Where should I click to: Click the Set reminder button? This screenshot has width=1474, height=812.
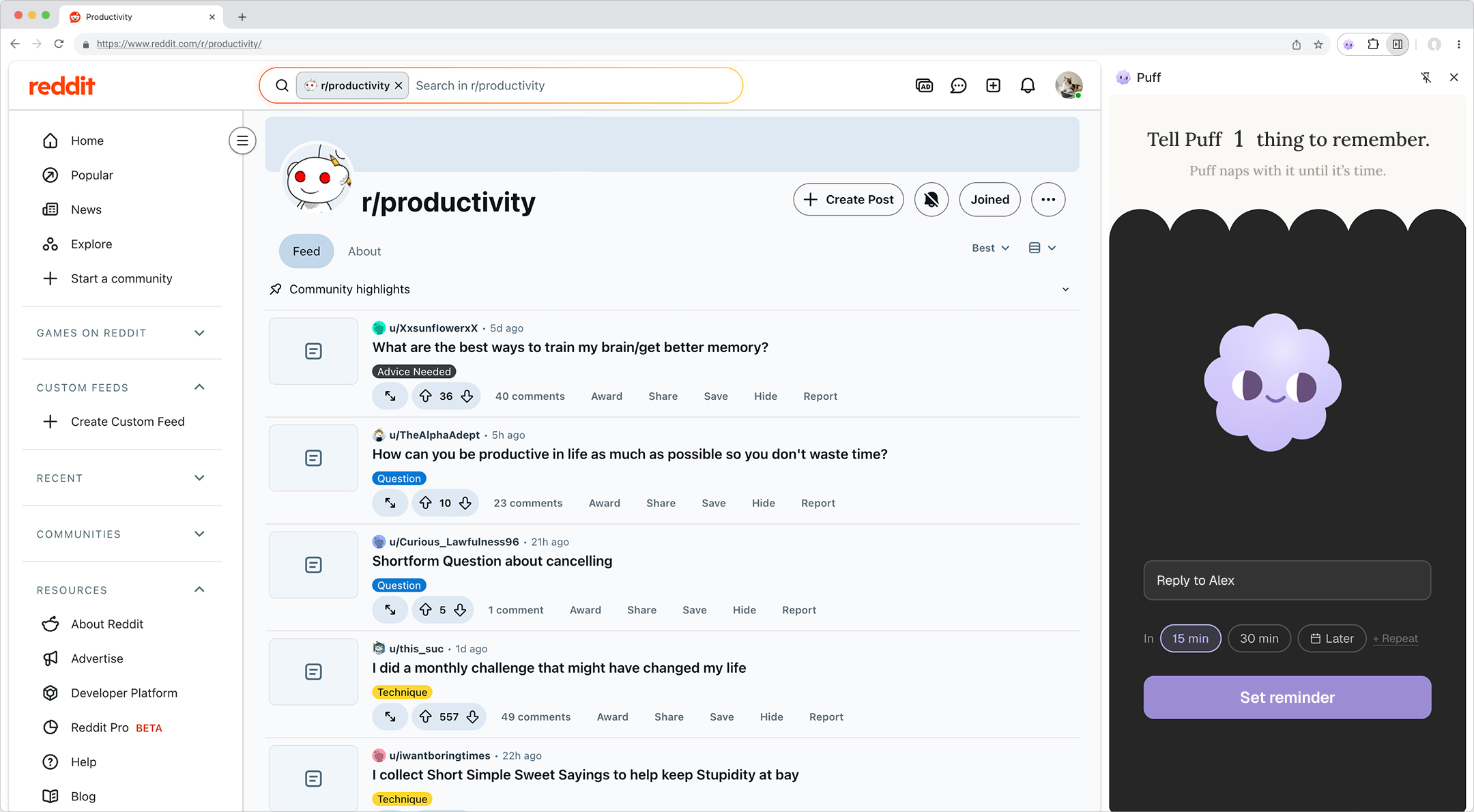pos(1287,697)
